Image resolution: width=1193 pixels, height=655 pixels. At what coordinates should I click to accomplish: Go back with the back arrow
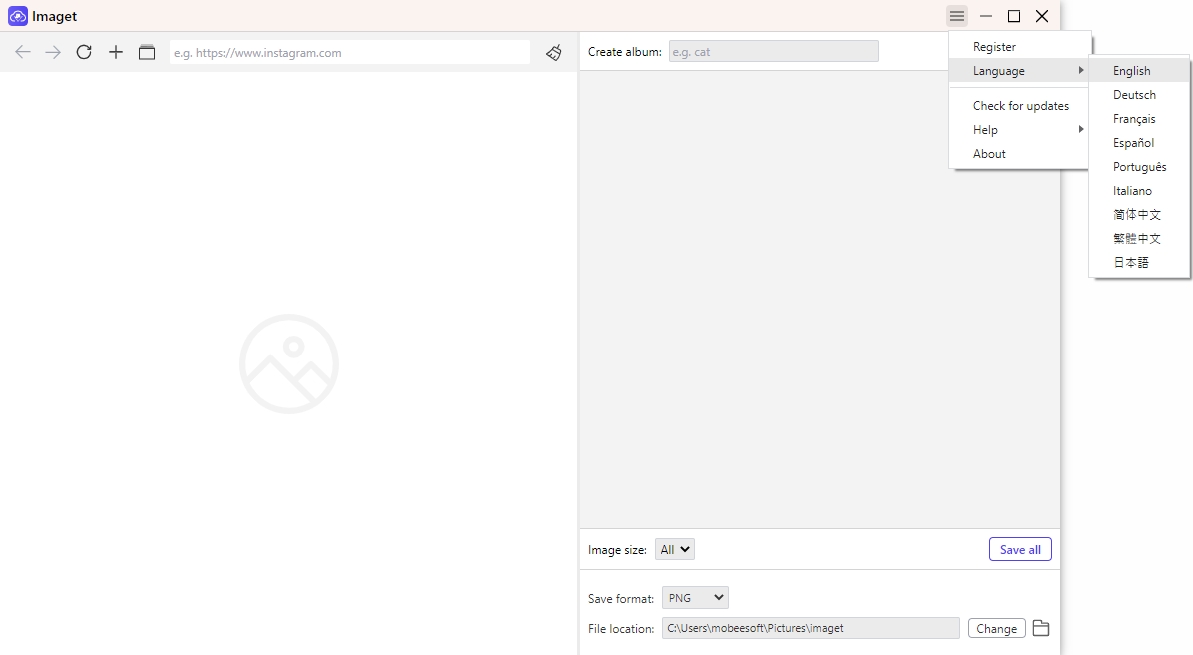[x=23, y=52]
